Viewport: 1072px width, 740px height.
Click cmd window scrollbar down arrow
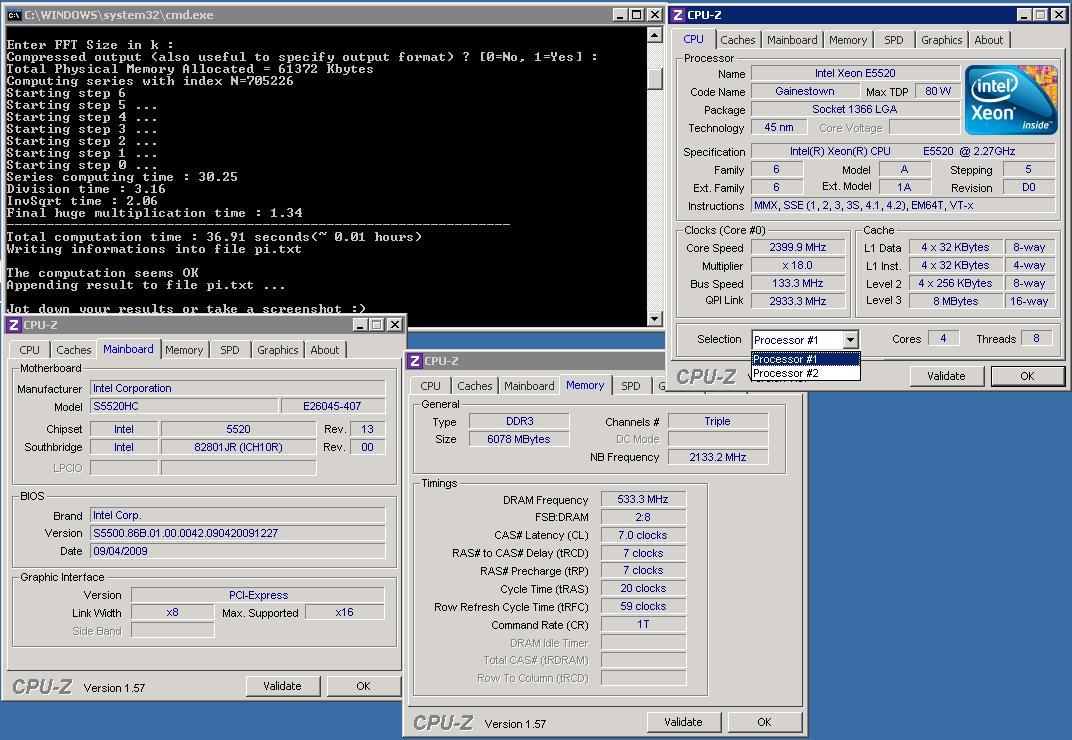click(x=654, y=319)
